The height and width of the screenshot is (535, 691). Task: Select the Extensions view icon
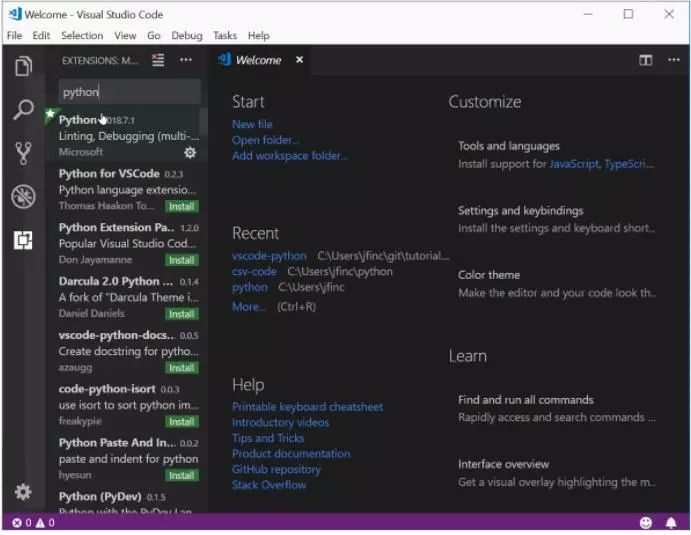(x=23, y=240)
